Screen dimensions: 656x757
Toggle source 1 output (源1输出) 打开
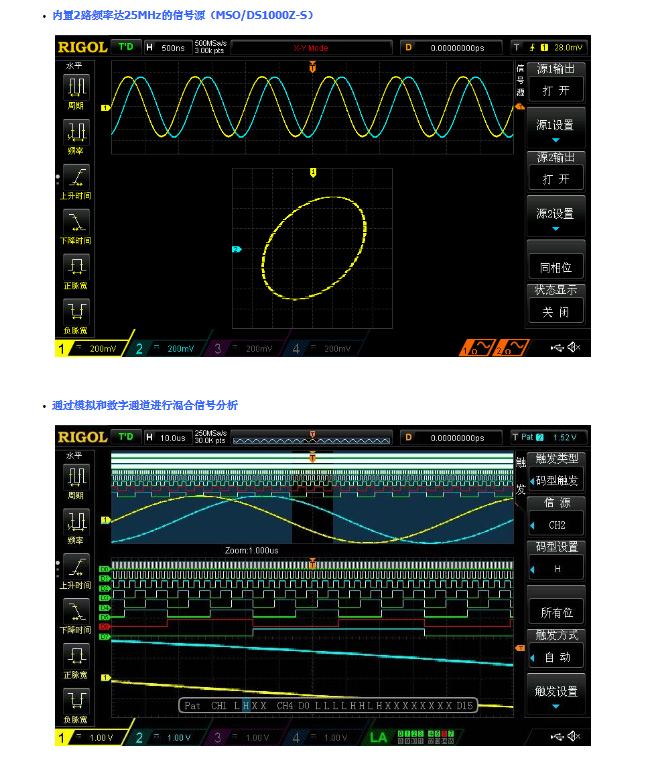coord(556,88)
